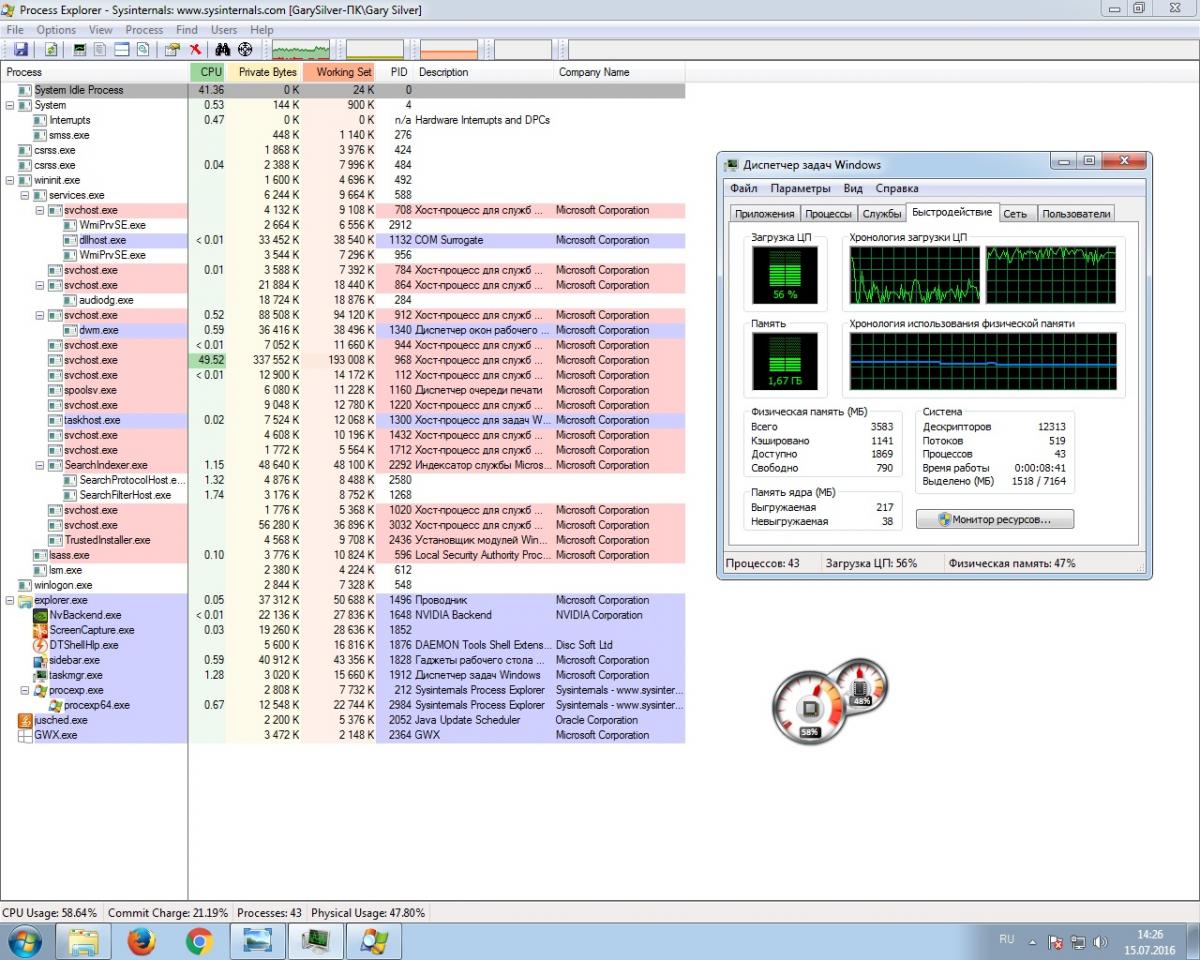
Task: Click the Kill Process red X icon
Action: pos(195,49)
